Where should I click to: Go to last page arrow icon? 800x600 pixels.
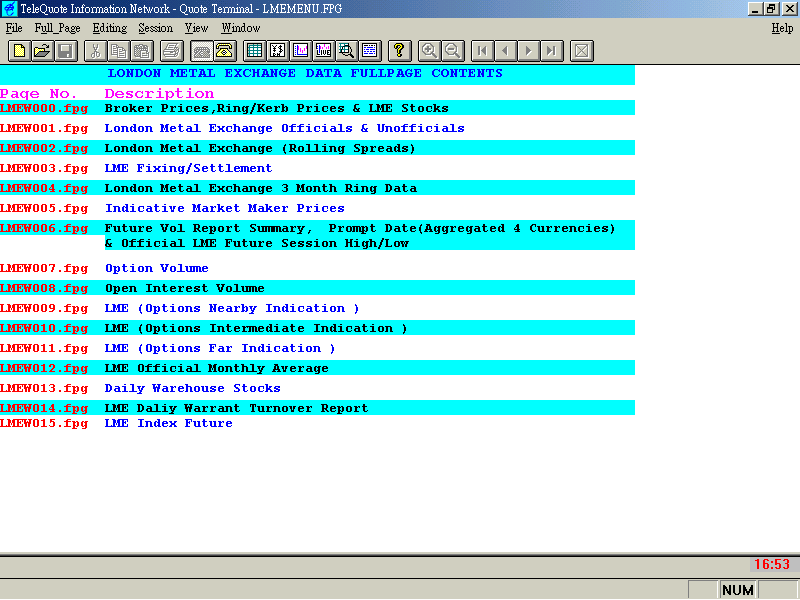click(x=552, y=51)
